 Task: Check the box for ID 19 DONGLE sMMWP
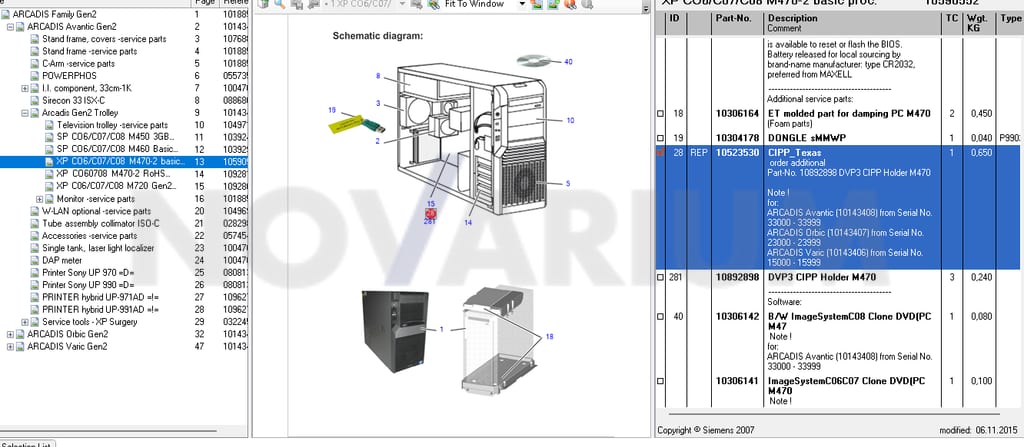(660, 139)
